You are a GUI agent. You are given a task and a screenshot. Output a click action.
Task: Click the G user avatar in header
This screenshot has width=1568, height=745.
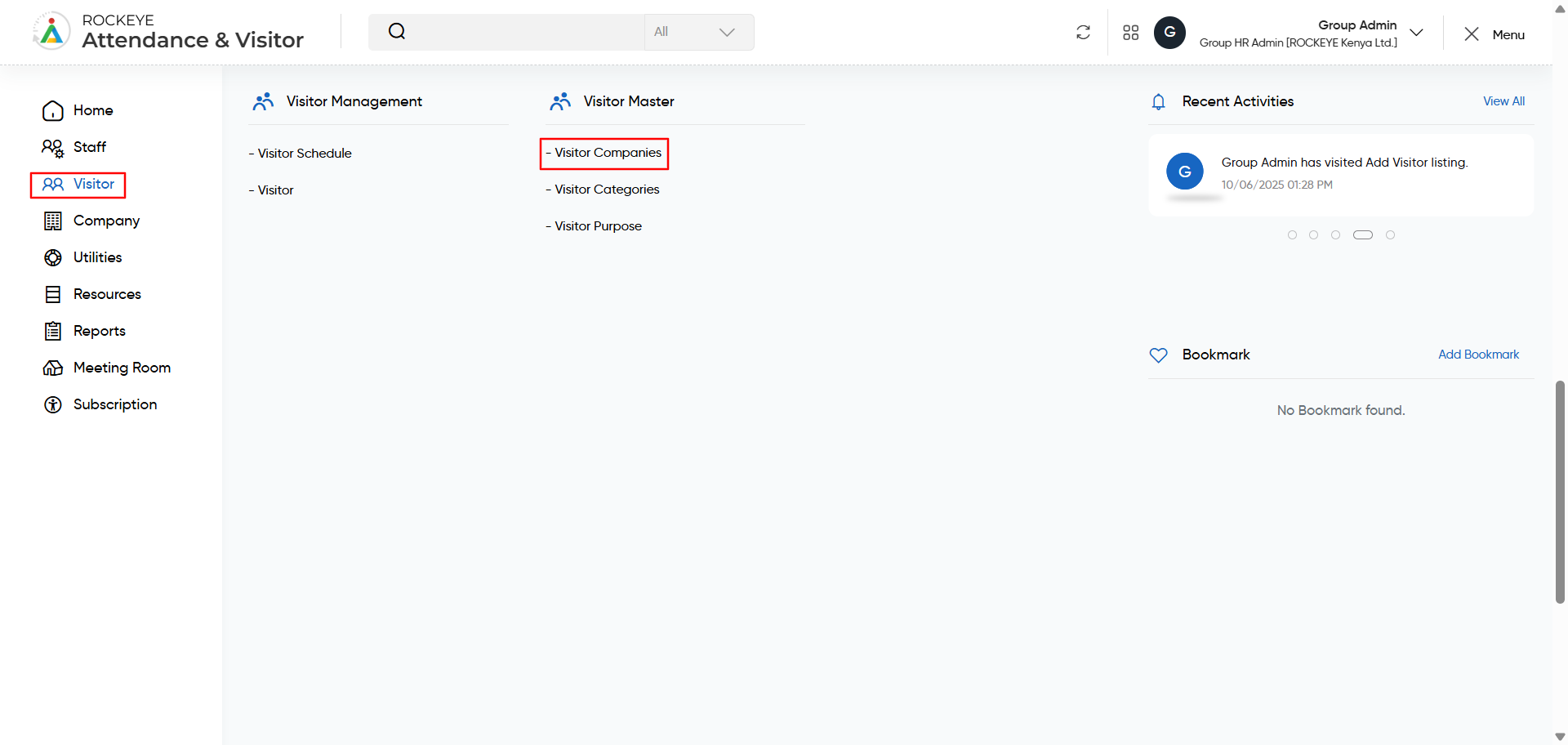point(1169,33)
